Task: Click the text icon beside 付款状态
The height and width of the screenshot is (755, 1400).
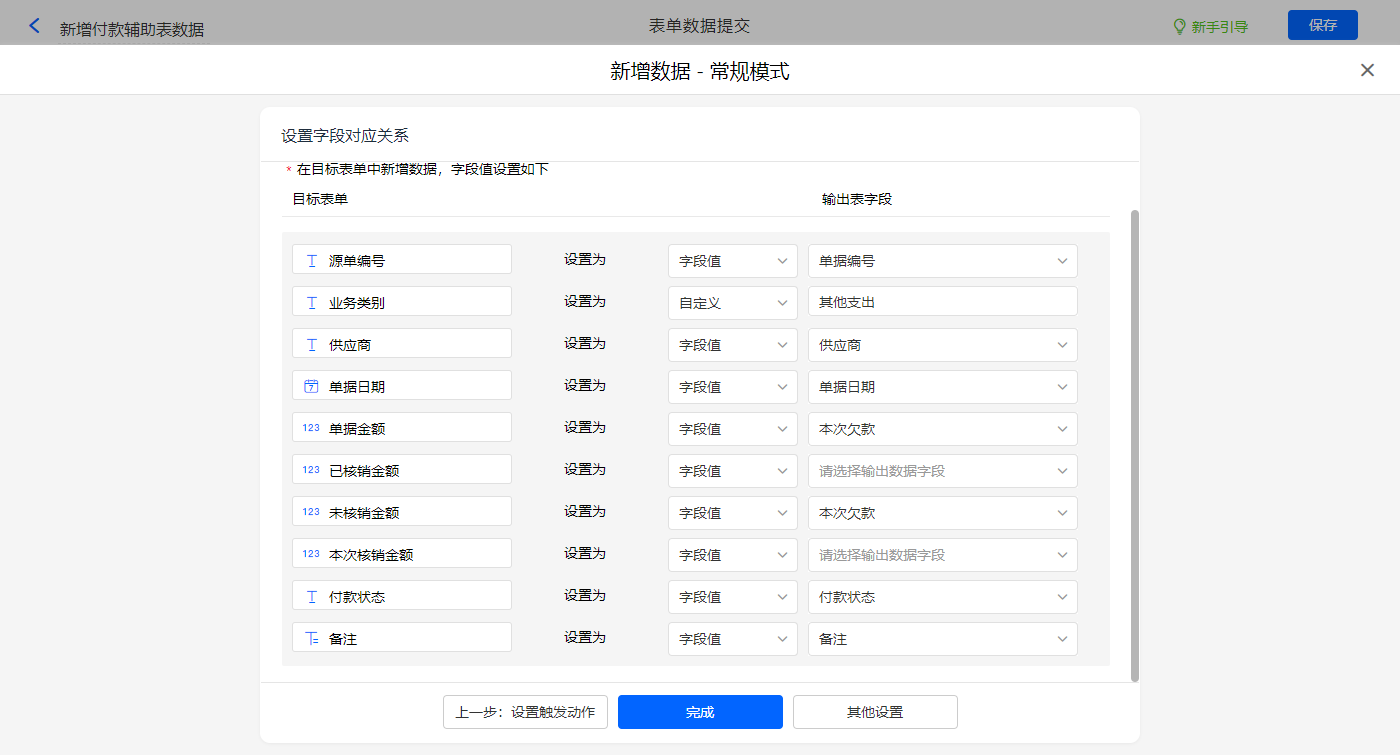Action: point(311,597)
